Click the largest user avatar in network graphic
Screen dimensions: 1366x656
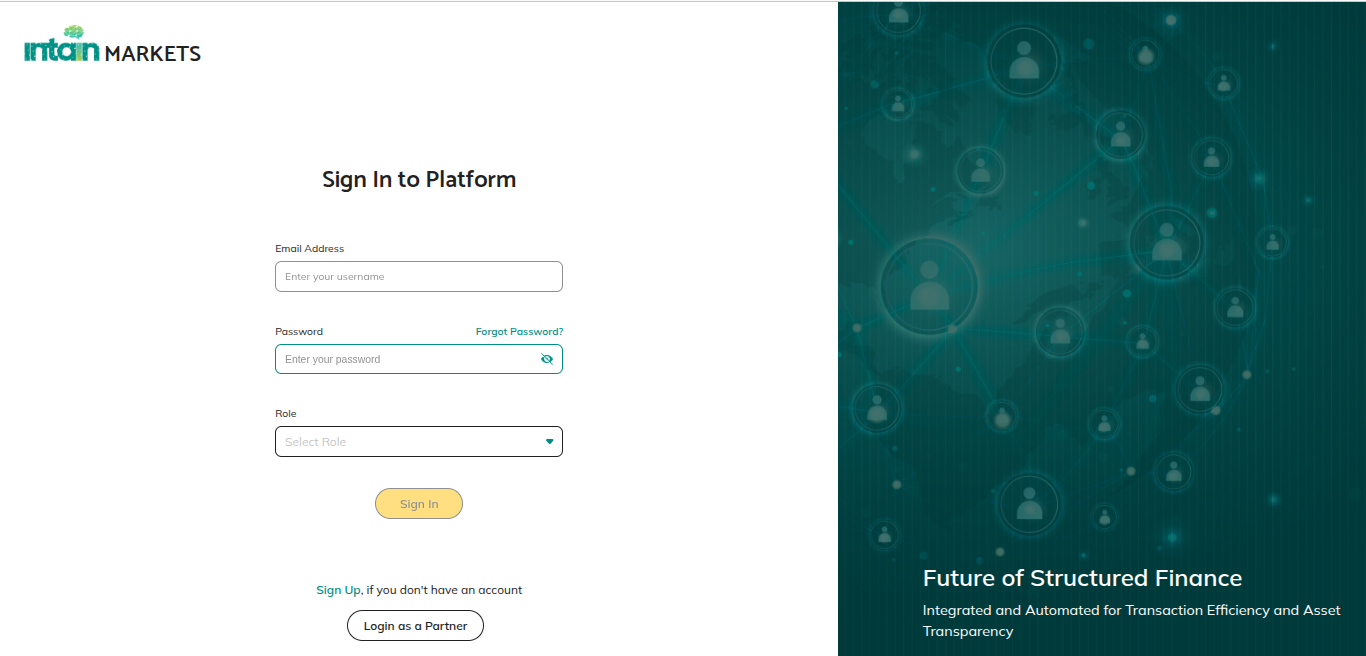[x=929, y=286]
